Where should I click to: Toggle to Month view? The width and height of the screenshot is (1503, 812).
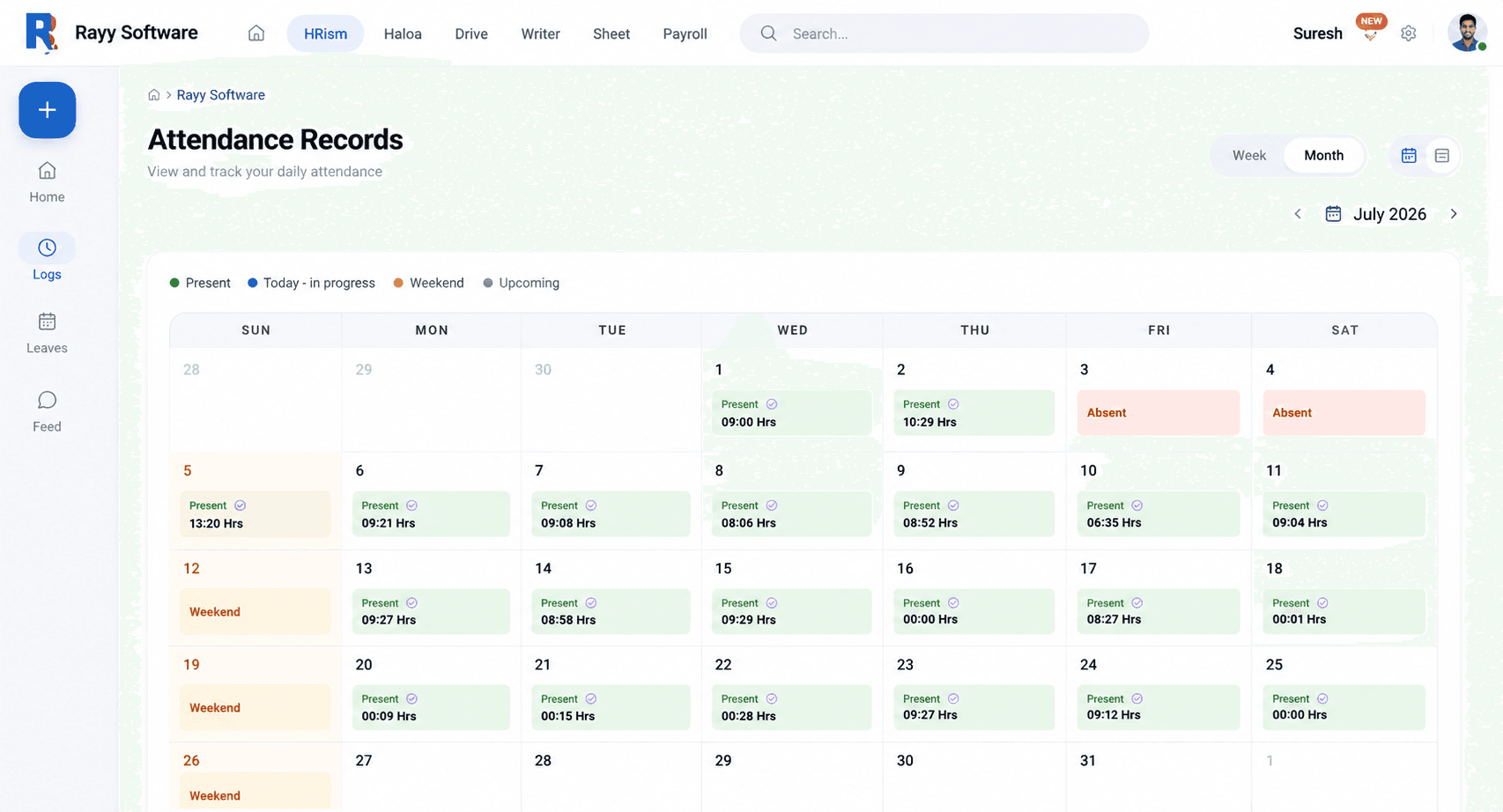(x=1323, y=156)
